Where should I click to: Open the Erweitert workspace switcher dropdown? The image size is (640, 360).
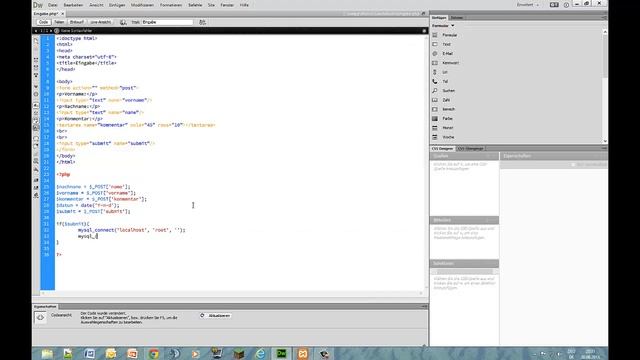(527, 5)
